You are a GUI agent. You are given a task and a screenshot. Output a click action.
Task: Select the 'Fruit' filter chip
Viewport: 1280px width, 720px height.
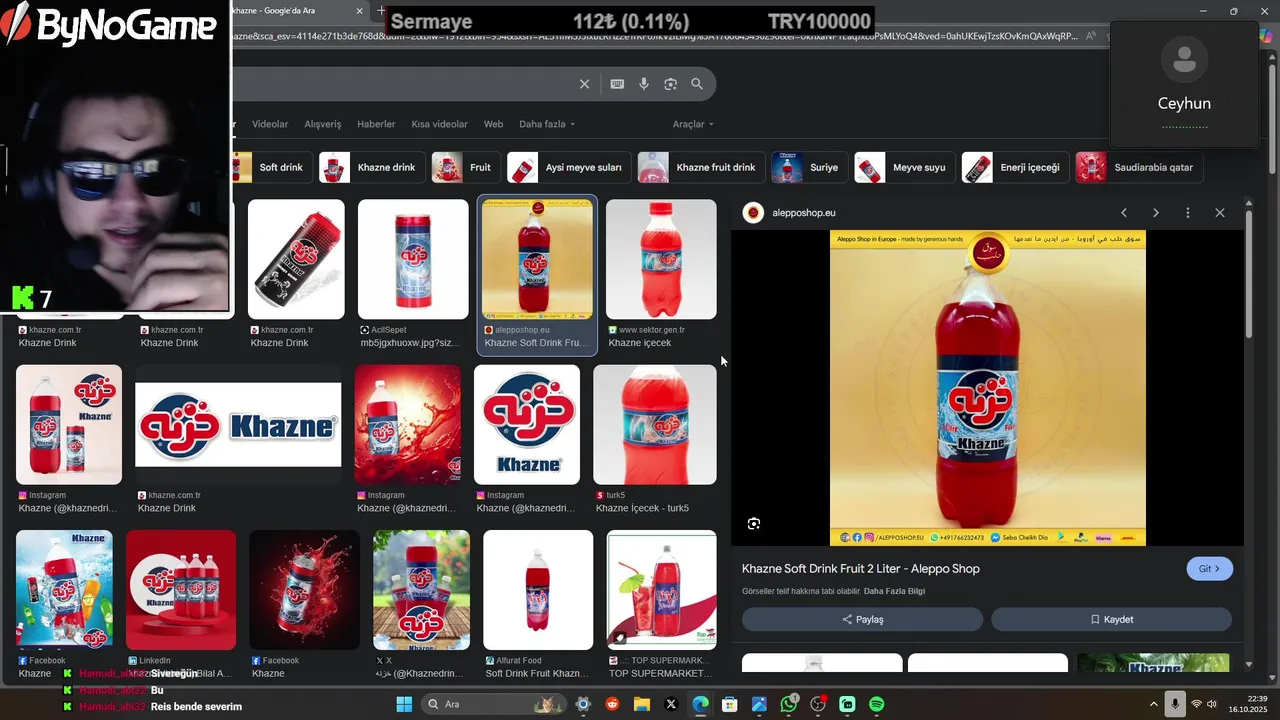point(465,167)
